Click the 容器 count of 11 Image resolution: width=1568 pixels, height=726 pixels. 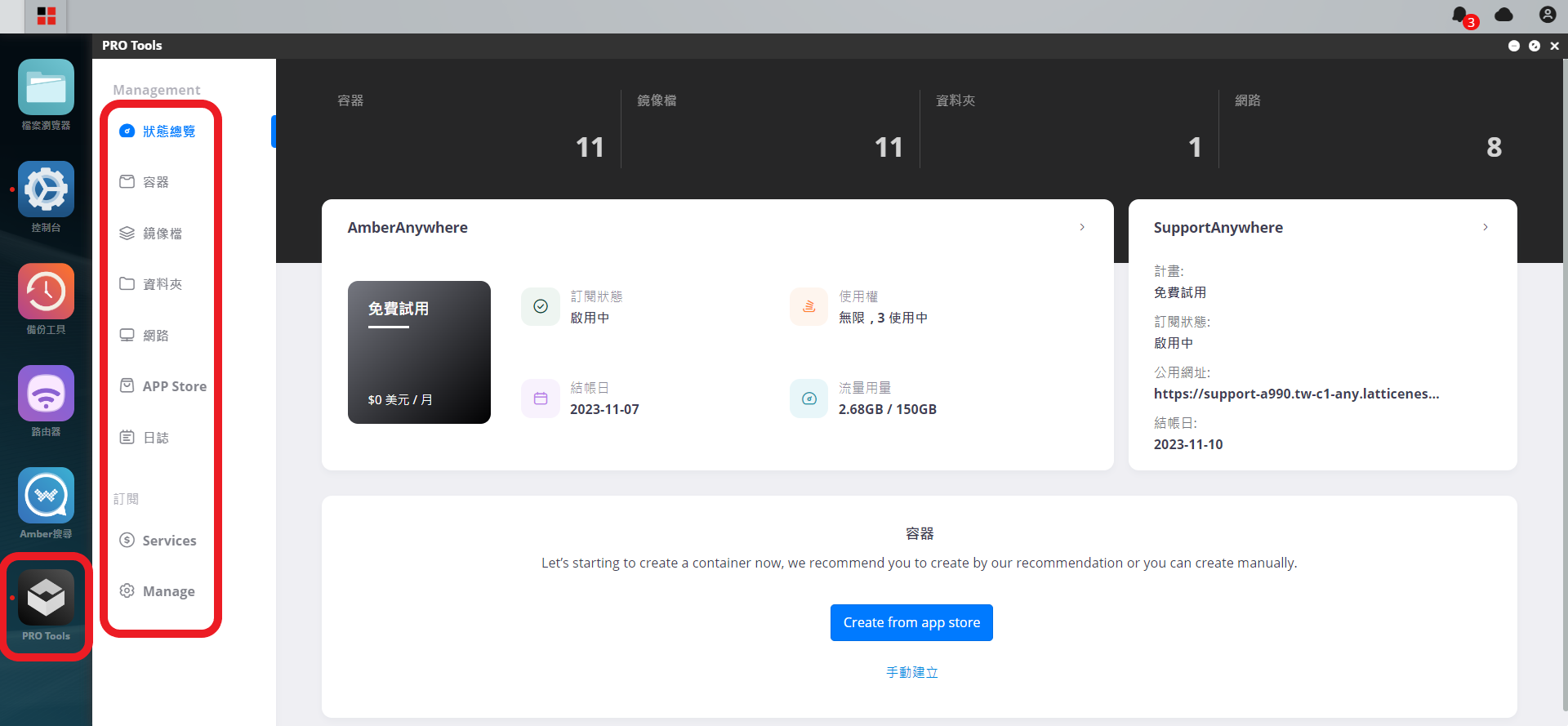[590, 147]
